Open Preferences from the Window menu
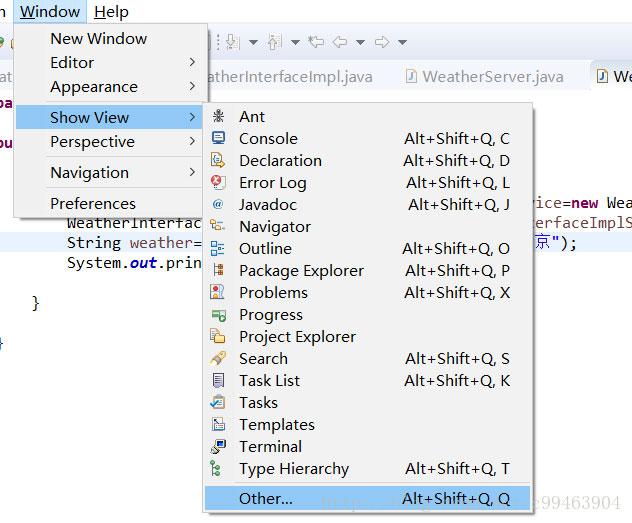The height and width of the screenshot is (523, 632). coord(93,203)
